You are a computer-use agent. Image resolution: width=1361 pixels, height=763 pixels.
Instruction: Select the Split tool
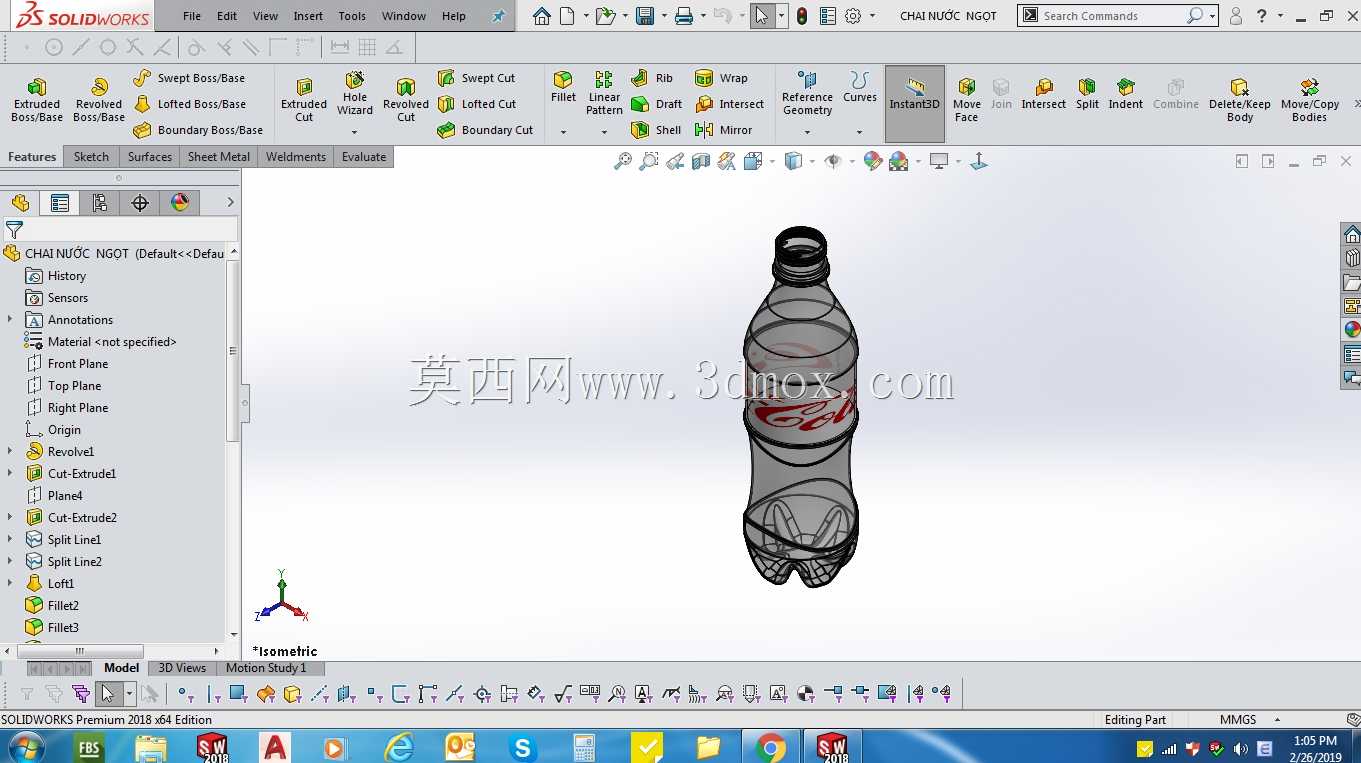tap(1087, 93)
